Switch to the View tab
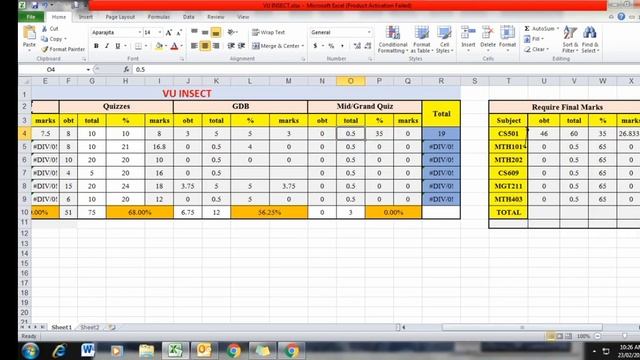The width and height of the screenshot is (640, 360). click(243, 17)
